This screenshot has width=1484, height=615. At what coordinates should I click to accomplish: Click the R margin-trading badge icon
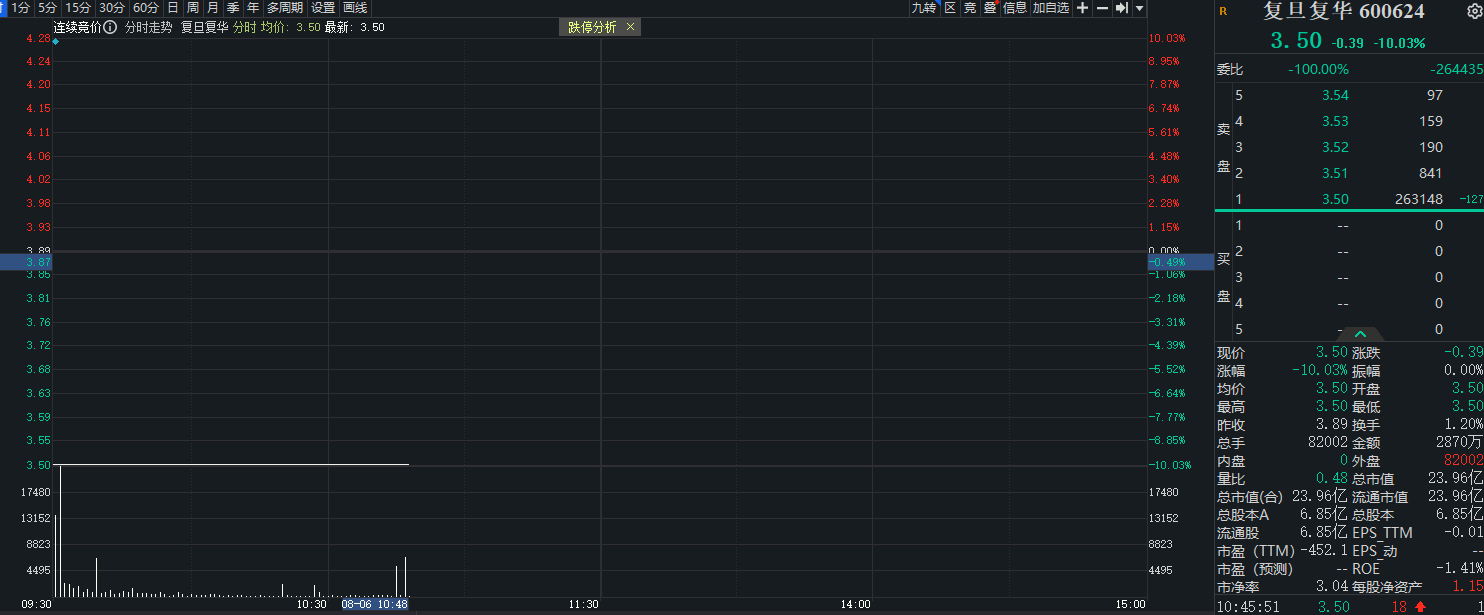click(x=1222, y=12)
